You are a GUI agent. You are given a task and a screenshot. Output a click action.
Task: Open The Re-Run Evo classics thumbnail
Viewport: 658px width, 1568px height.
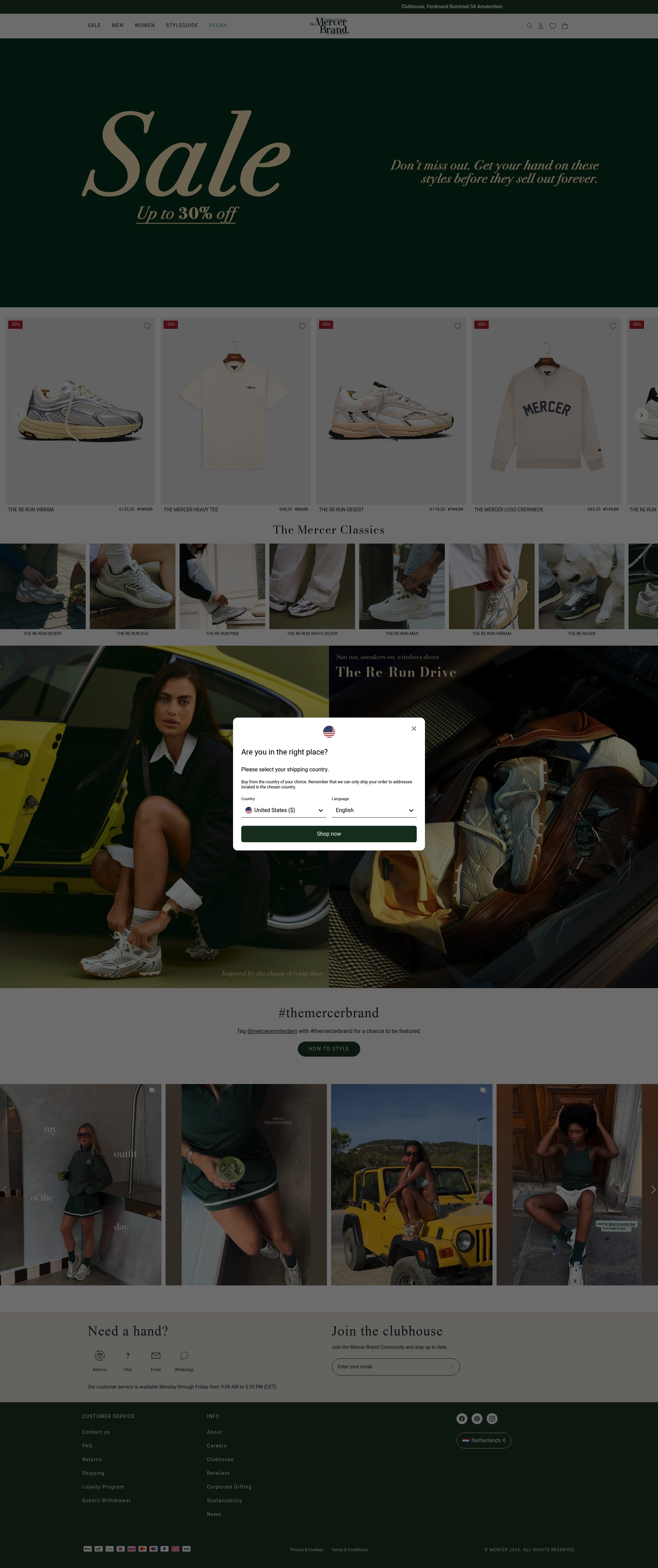[x=133, y=586]
